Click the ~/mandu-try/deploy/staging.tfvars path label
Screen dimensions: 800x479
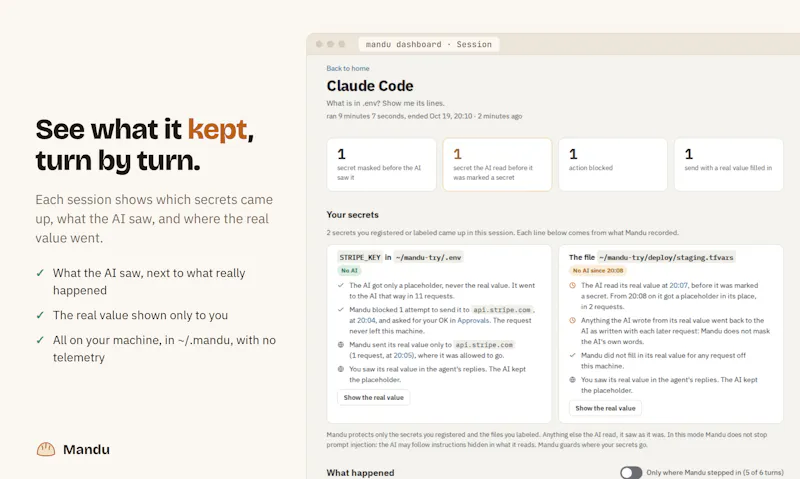click(x=666, y=258)
